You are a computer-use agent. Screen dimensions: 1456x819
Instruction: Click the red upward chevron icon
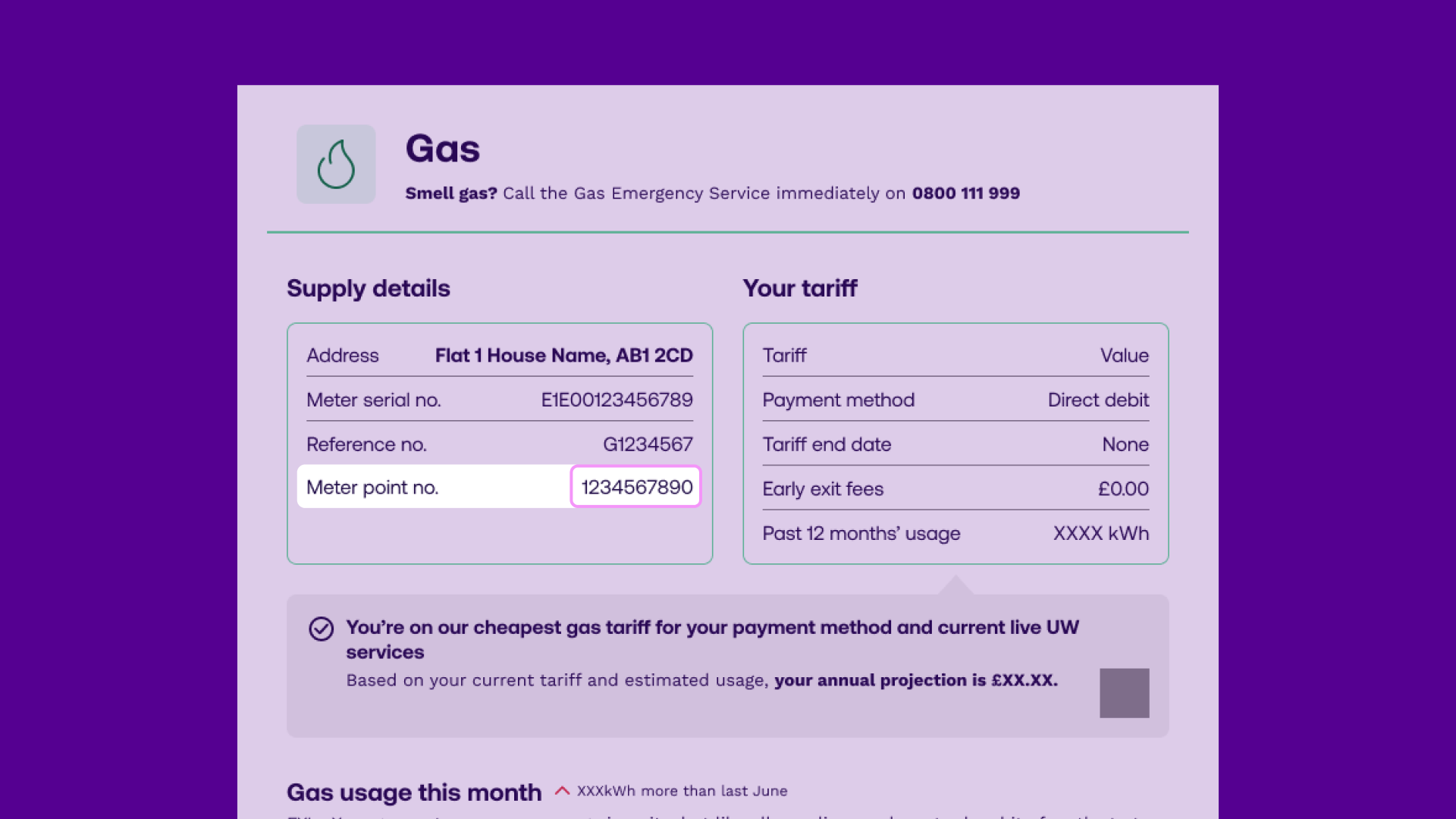tap(562, 791)
